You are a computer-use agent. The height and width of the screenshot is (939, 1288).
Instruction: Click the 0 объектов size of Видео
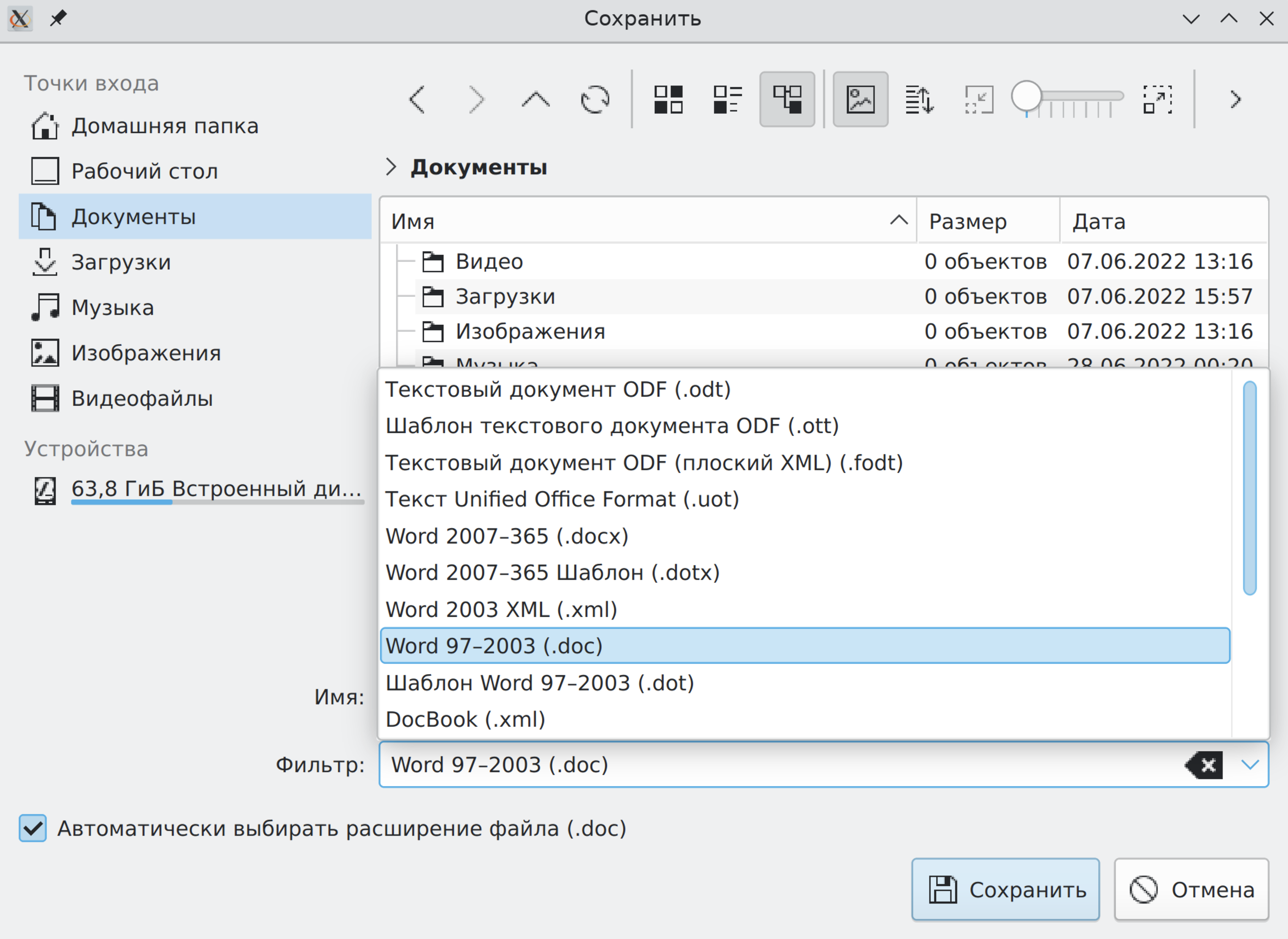985,262
